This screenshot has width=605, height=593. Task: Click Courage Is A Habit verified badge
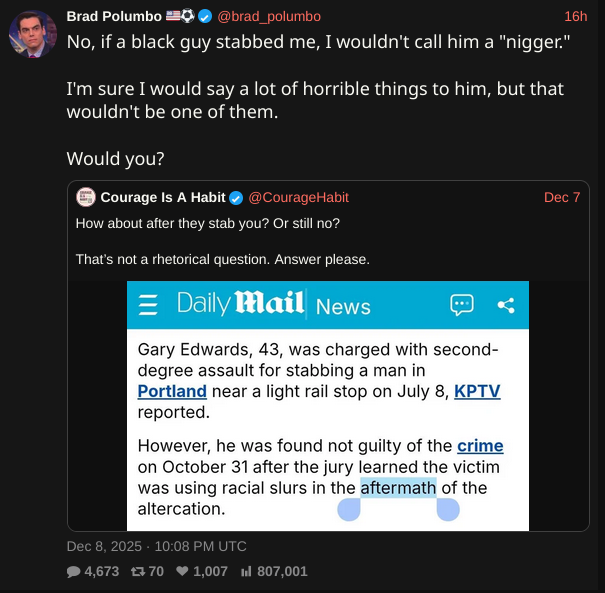click(236, 197)
